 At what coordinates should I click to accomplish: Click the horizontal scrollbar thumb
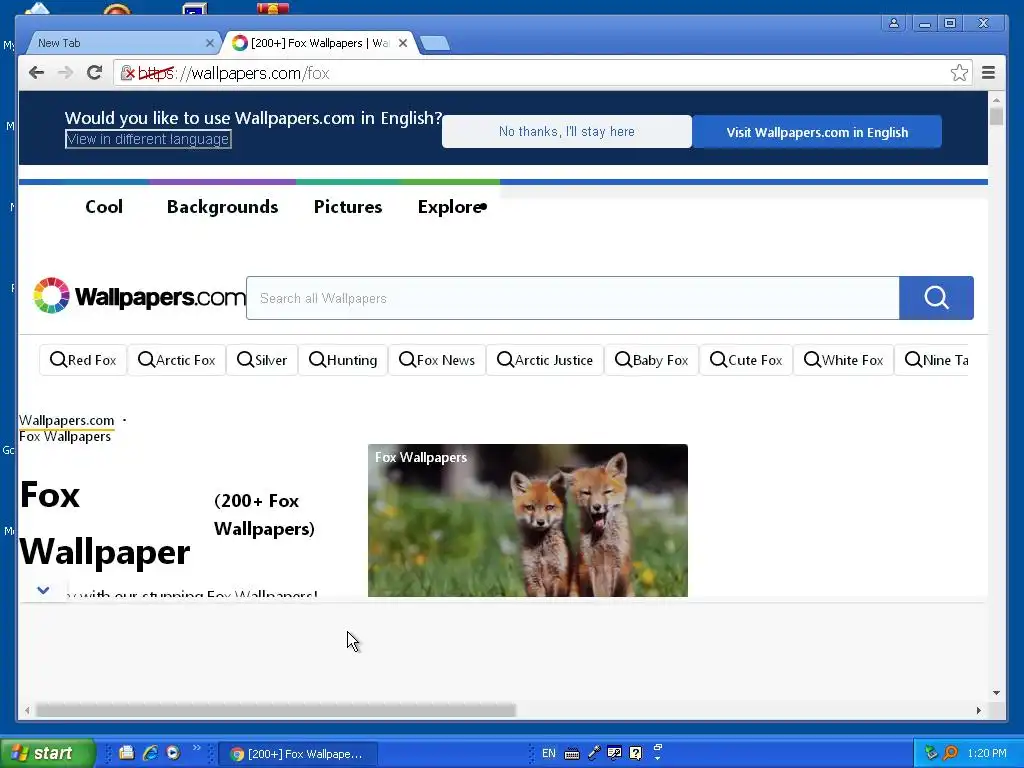[x=276, y=711]
